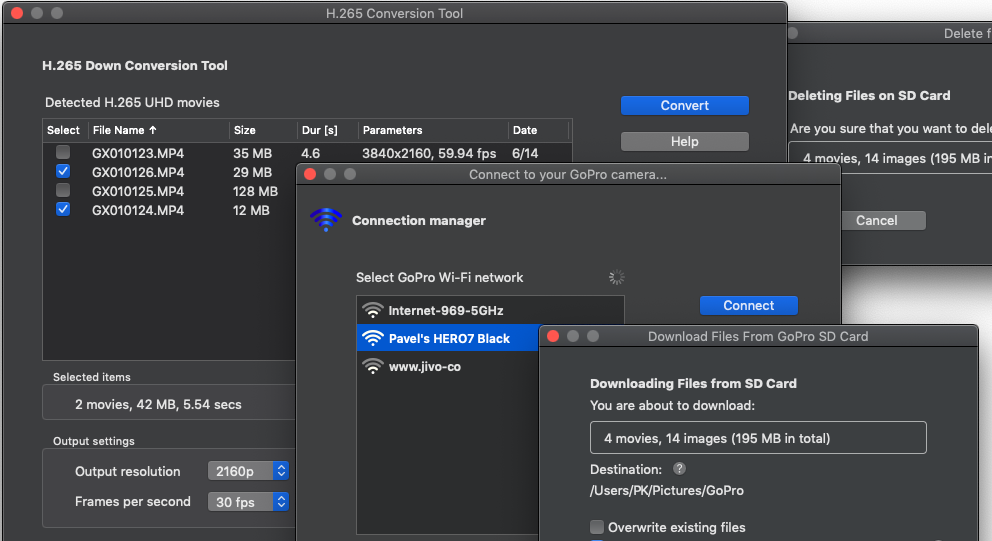Click the blue Connection manager Wi-Fi icon
992x541 pixels.
click(x=326, y=220)
